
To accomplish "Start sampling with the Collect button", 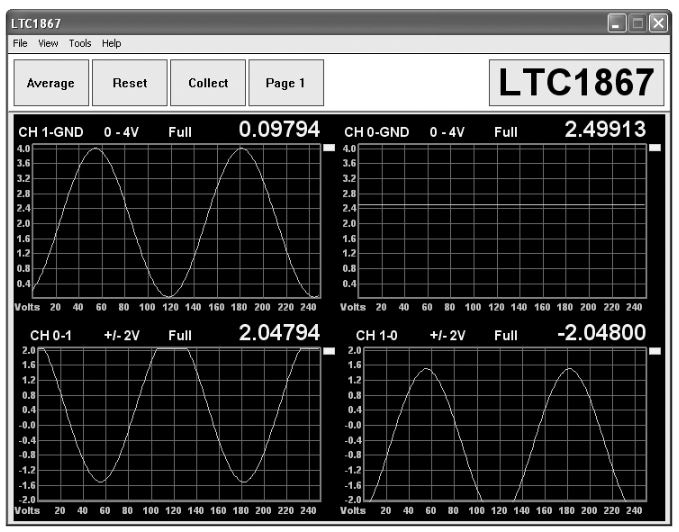I will [208, 83].
